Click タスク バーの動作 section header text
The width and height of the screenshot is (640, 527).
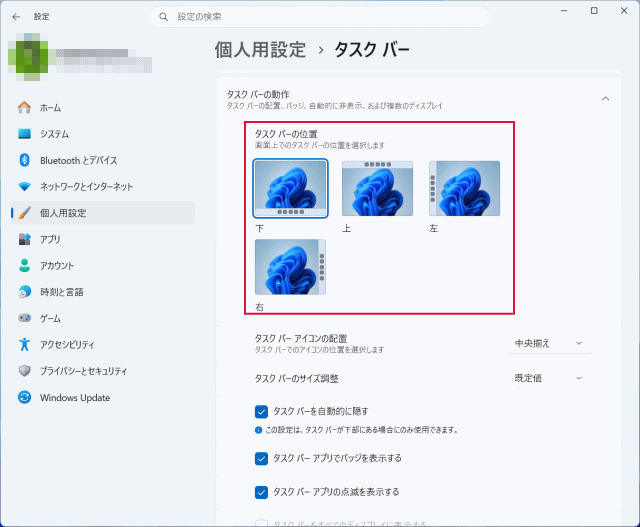258,94
